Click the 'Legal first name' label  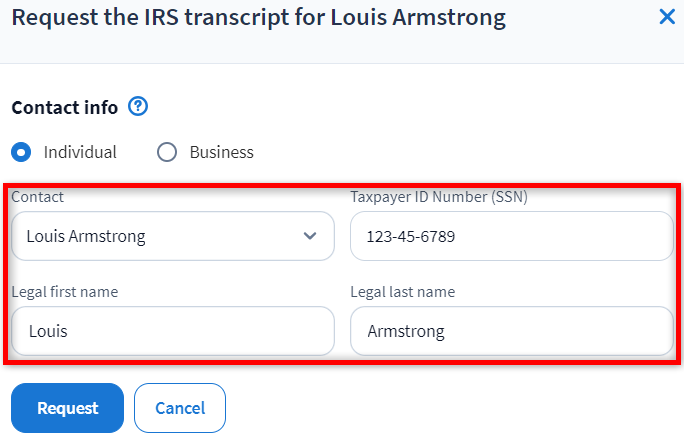[65, 292]
